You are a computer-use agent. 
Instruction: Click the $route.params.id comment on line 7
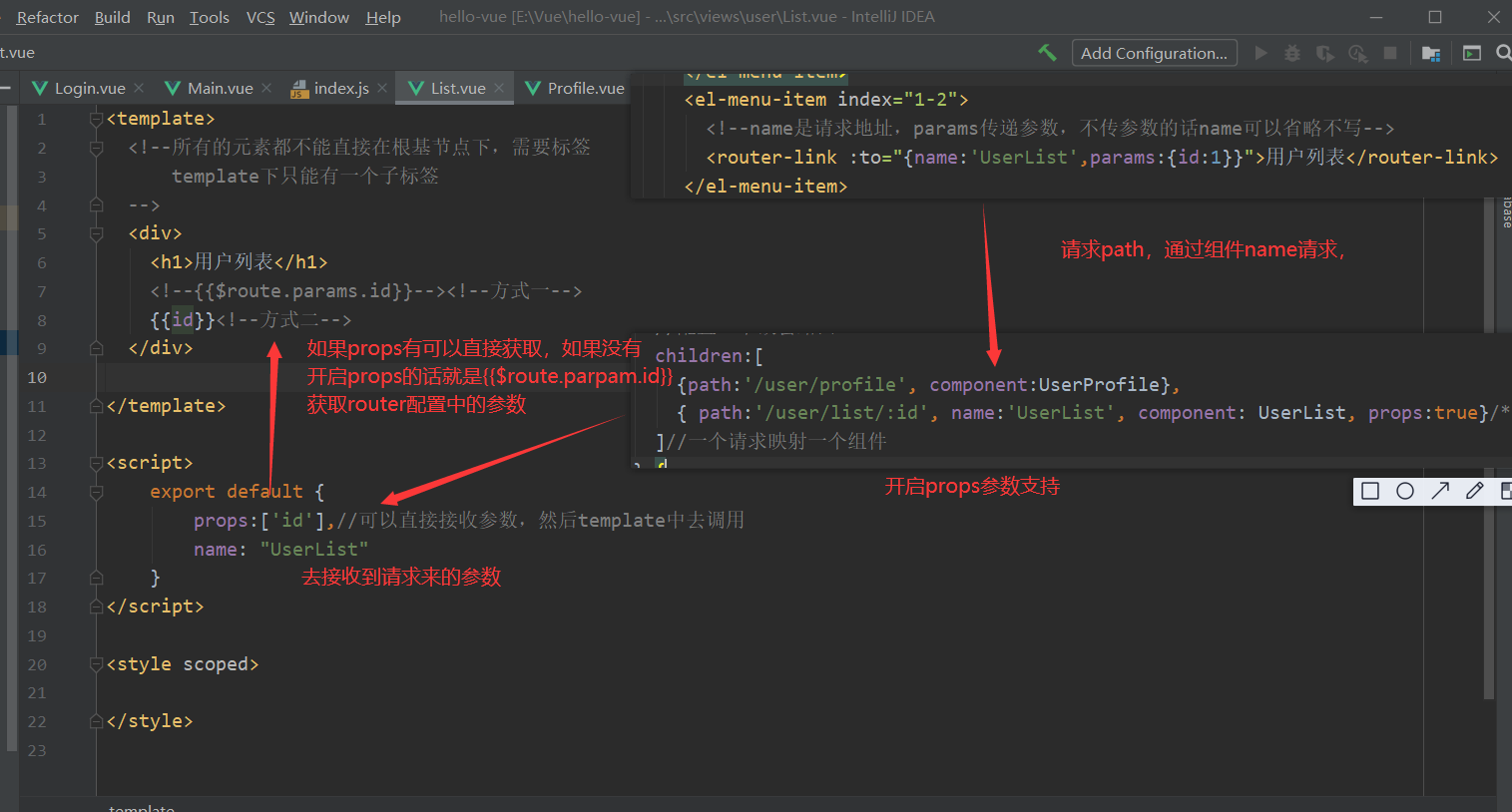(297, 291)
